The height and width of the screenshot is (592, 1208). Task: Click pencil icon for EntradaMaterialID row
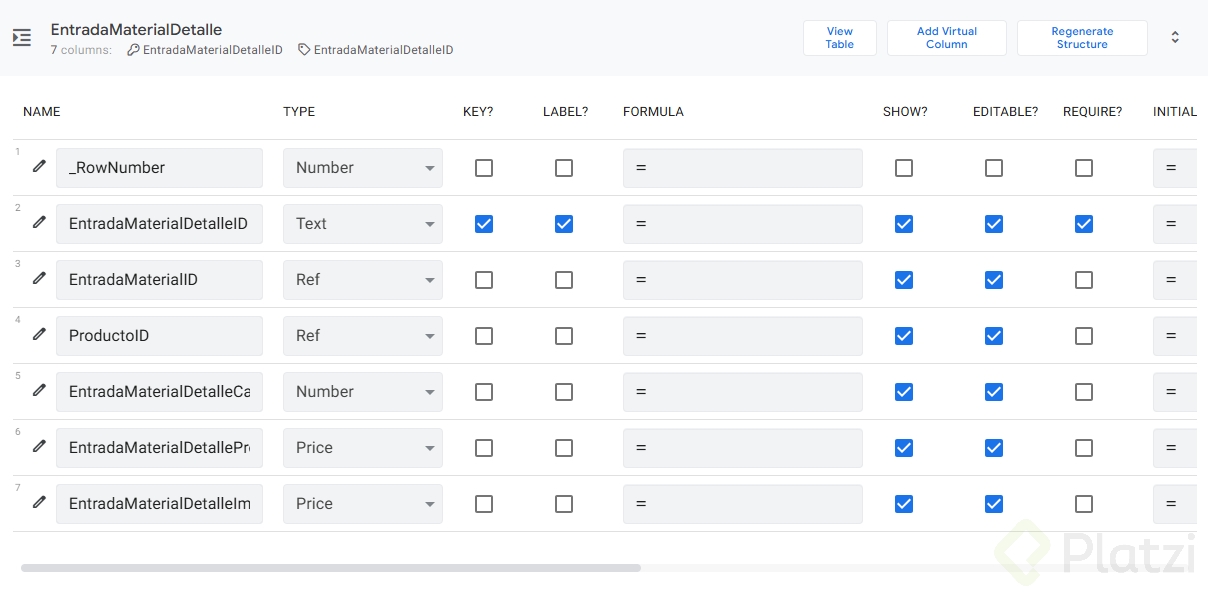[39, 279]
